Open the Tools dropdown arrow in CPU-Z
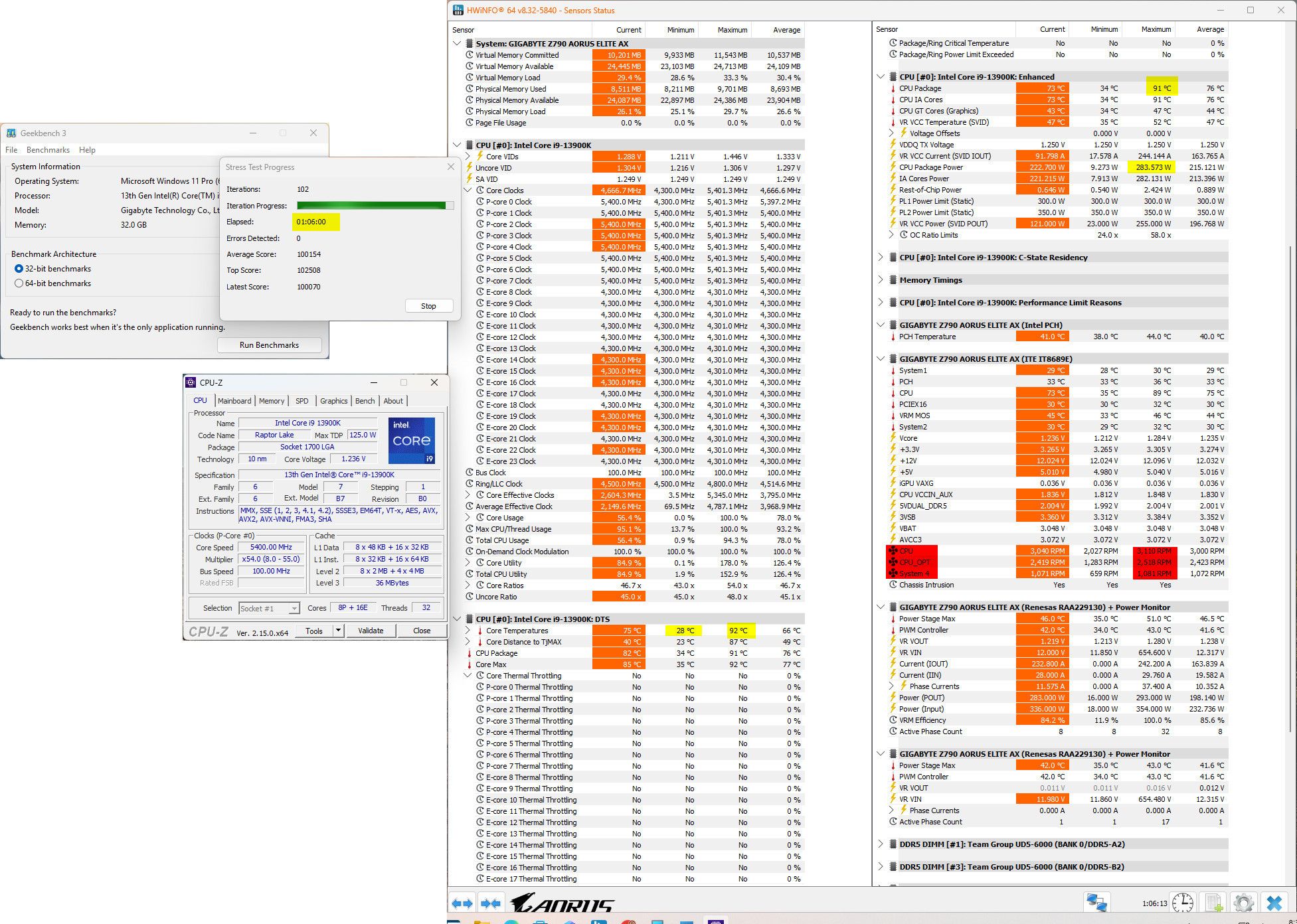The image size is (1297, 924). click(339, 631)
